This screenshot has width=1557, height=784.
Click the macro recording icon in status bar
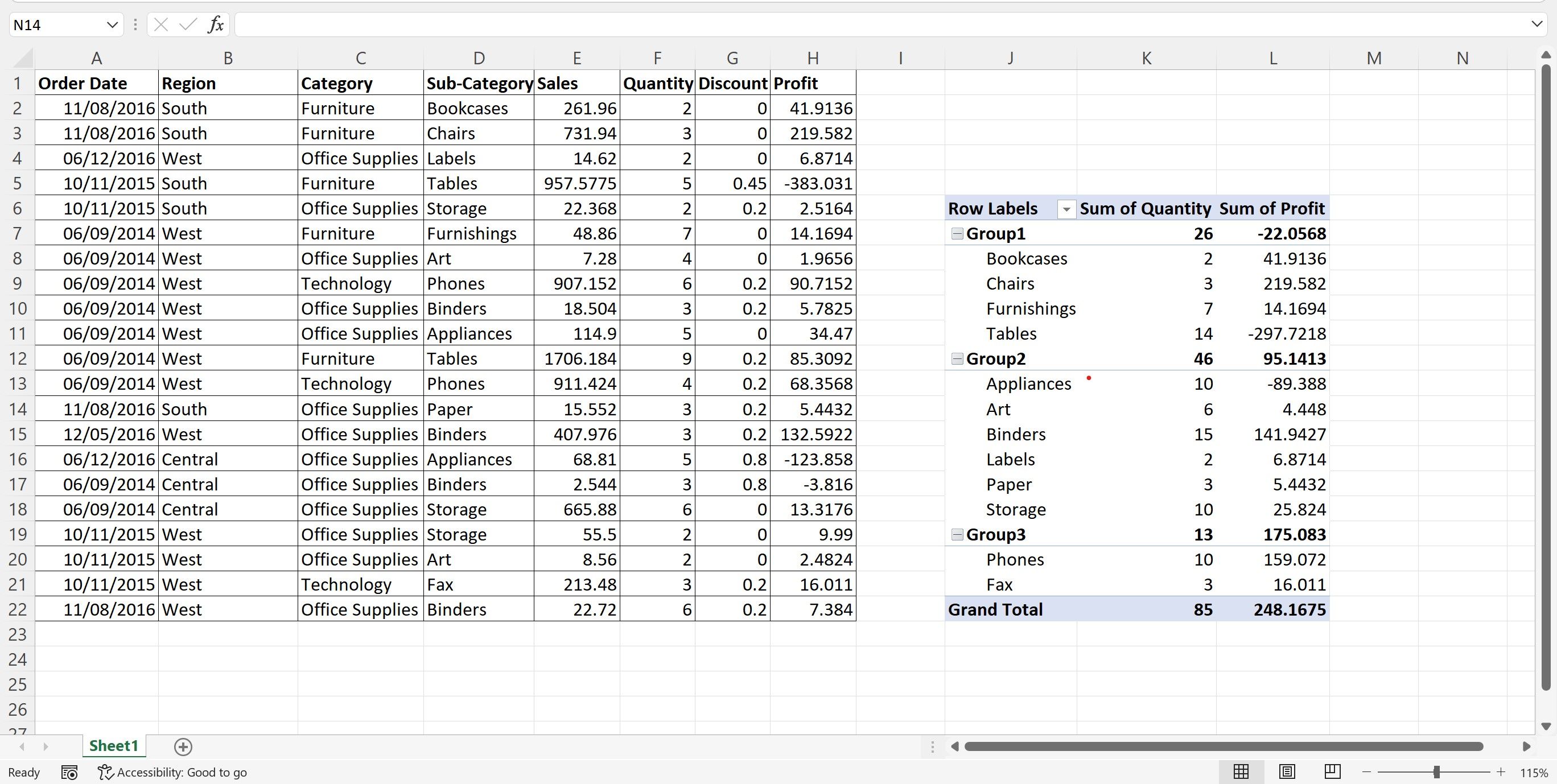coord(69,772)
